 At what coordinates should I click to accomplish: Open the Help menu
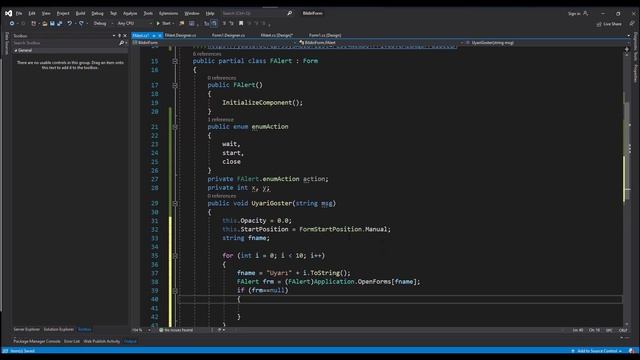(210, 13)
